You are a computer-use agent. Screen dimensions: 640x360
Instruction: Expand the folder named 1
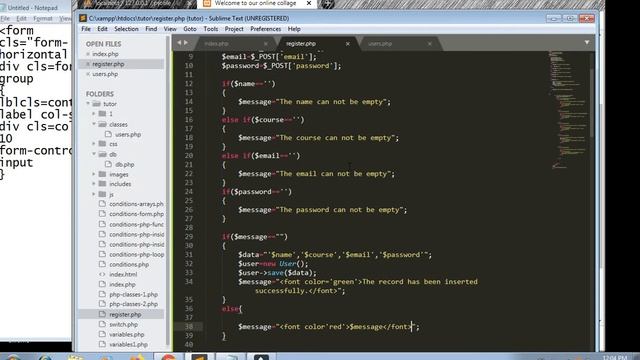click(x=94, y=113)
